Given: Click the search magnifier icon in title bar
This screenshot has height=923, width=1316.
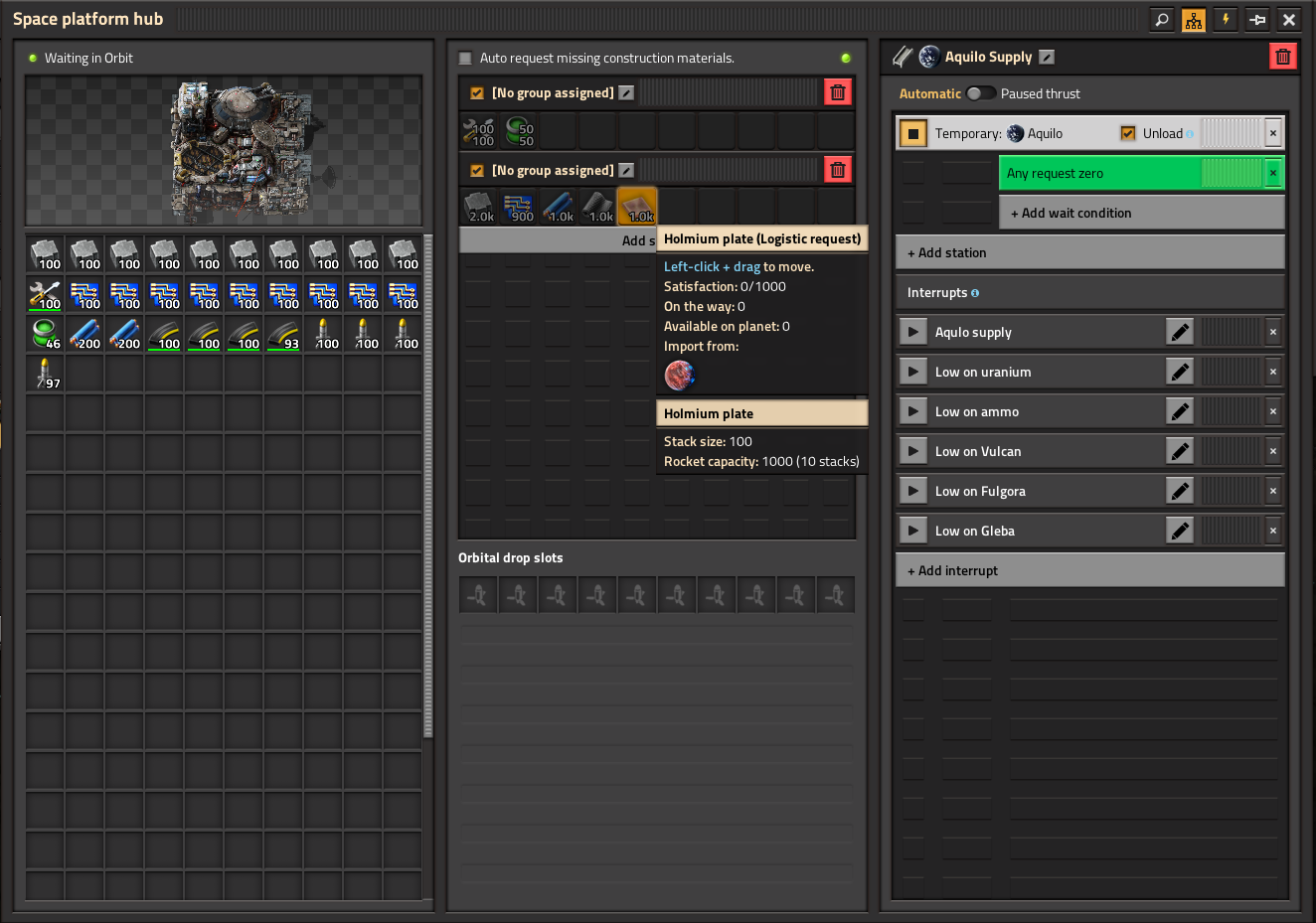Looking at the screenshot, I should click(x=1161, y=20).
